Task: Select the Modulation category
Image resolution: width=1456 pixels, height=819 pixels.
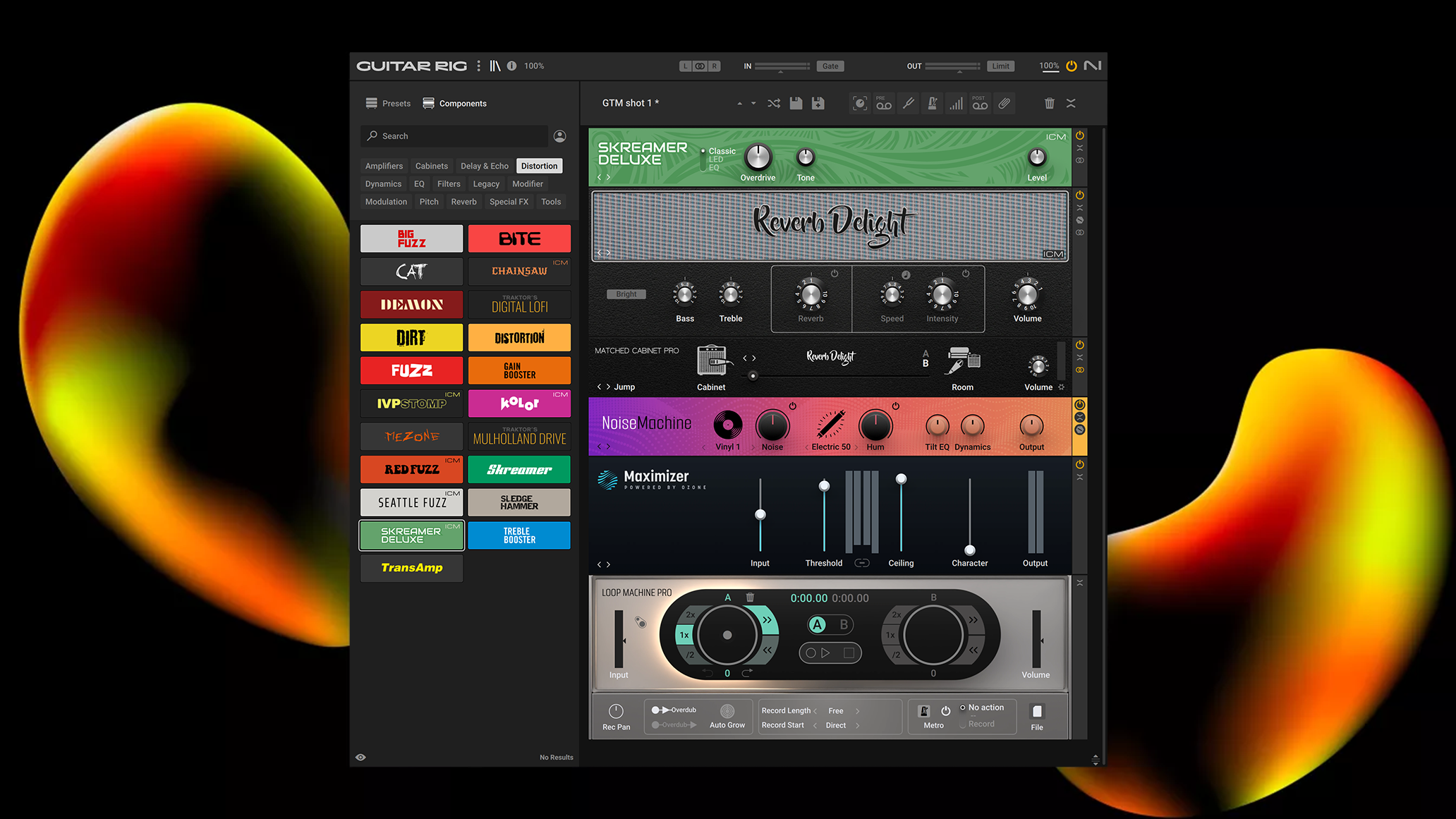Action: pyautogui.click(x=387, y=202)
